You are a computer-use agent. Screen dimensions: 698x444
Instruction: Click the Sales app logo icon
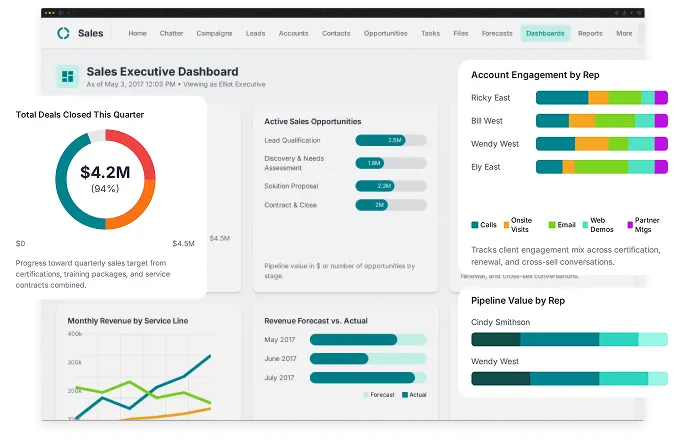[65, 33]
